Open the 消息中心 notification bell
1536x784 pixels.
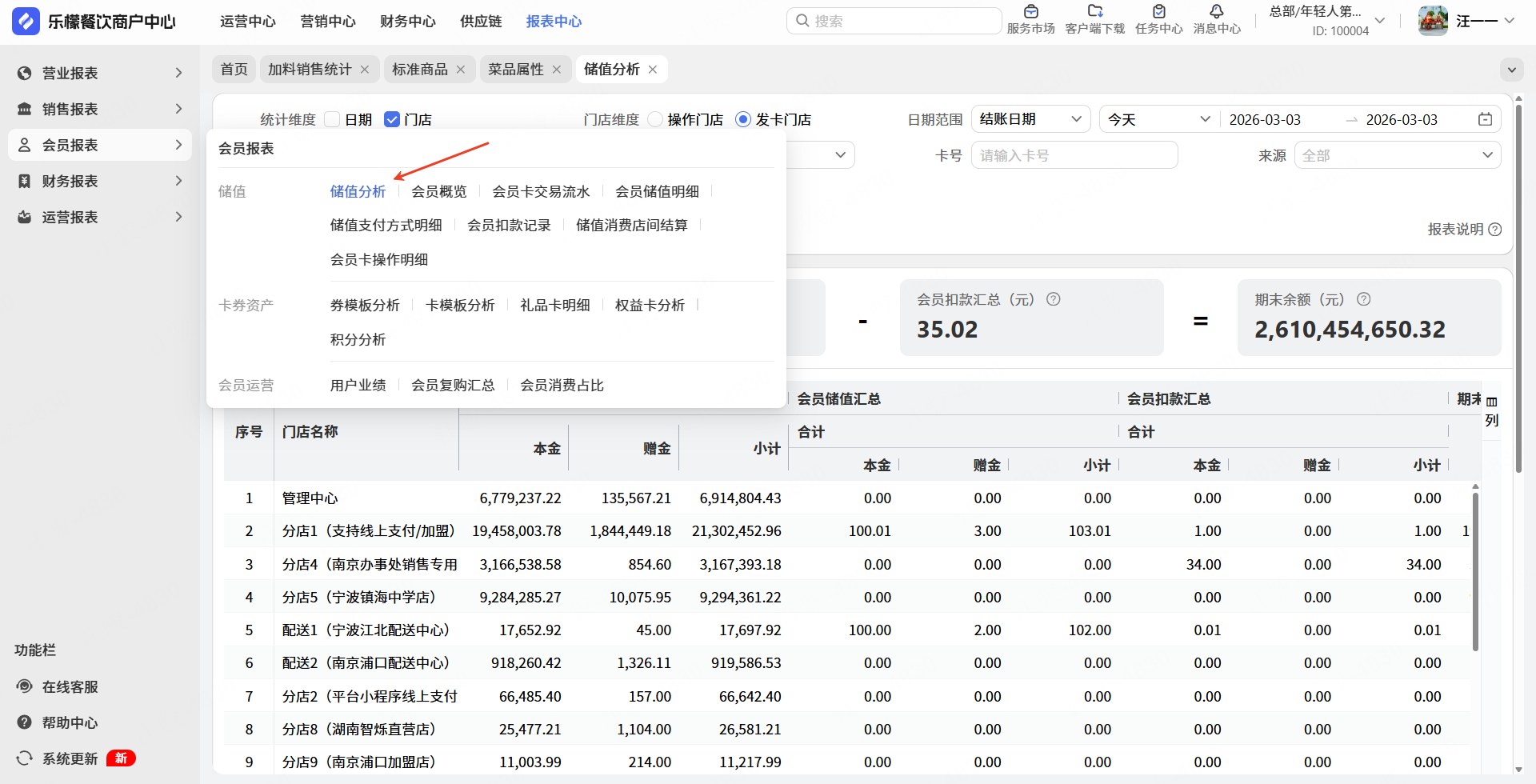(x=1216, y=13)
